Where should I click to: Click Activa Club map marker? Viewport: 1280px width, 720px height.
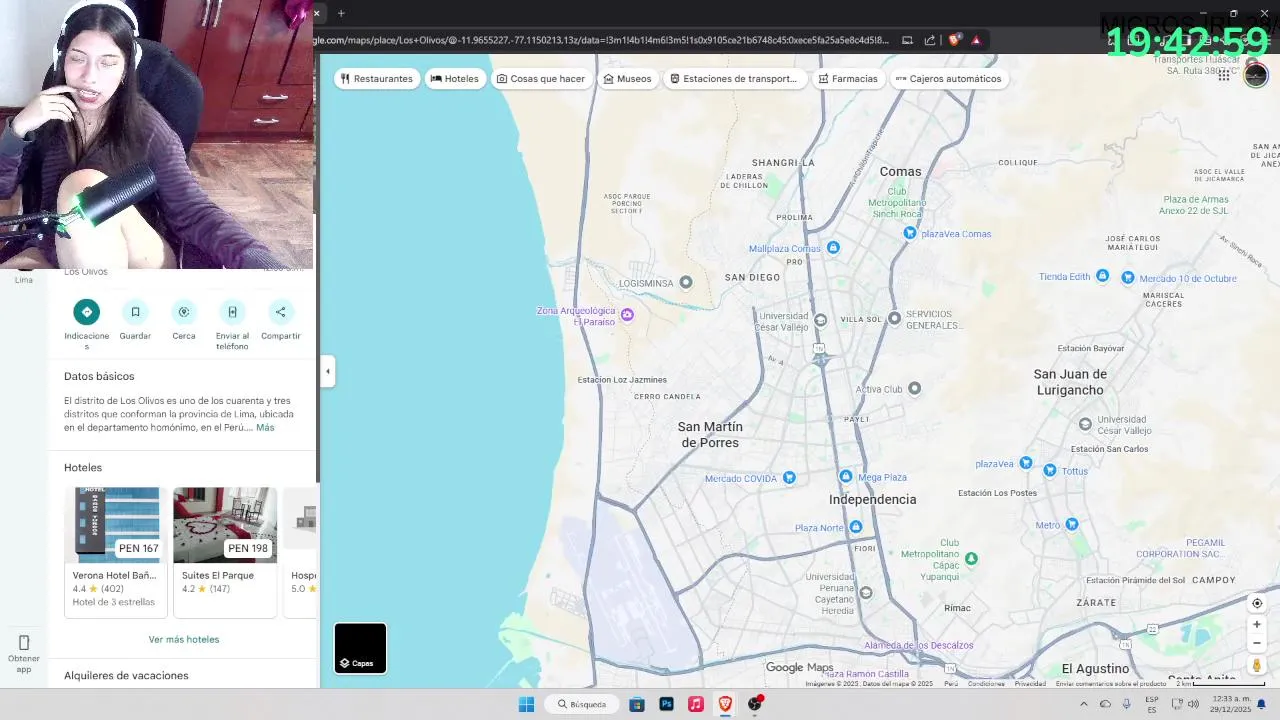point(914,388)
